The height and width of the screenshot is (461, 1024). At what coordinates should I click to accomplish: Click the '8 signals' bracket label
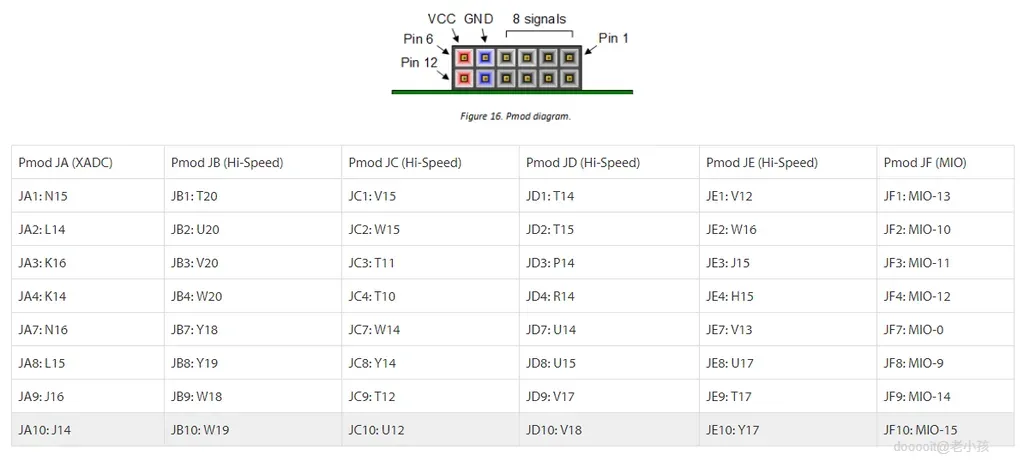539,19
